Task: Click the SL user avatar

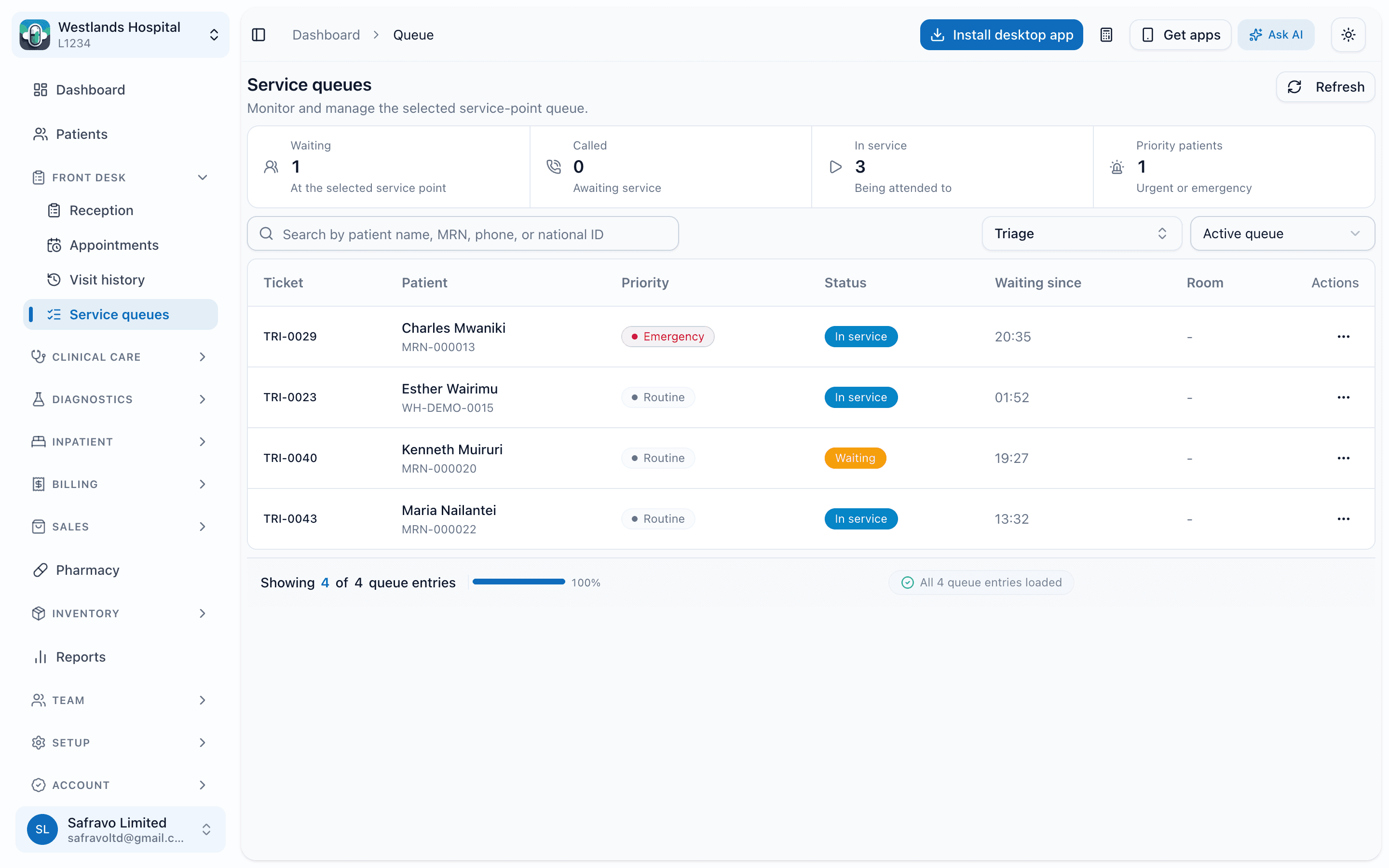Action: click(42, 829)
